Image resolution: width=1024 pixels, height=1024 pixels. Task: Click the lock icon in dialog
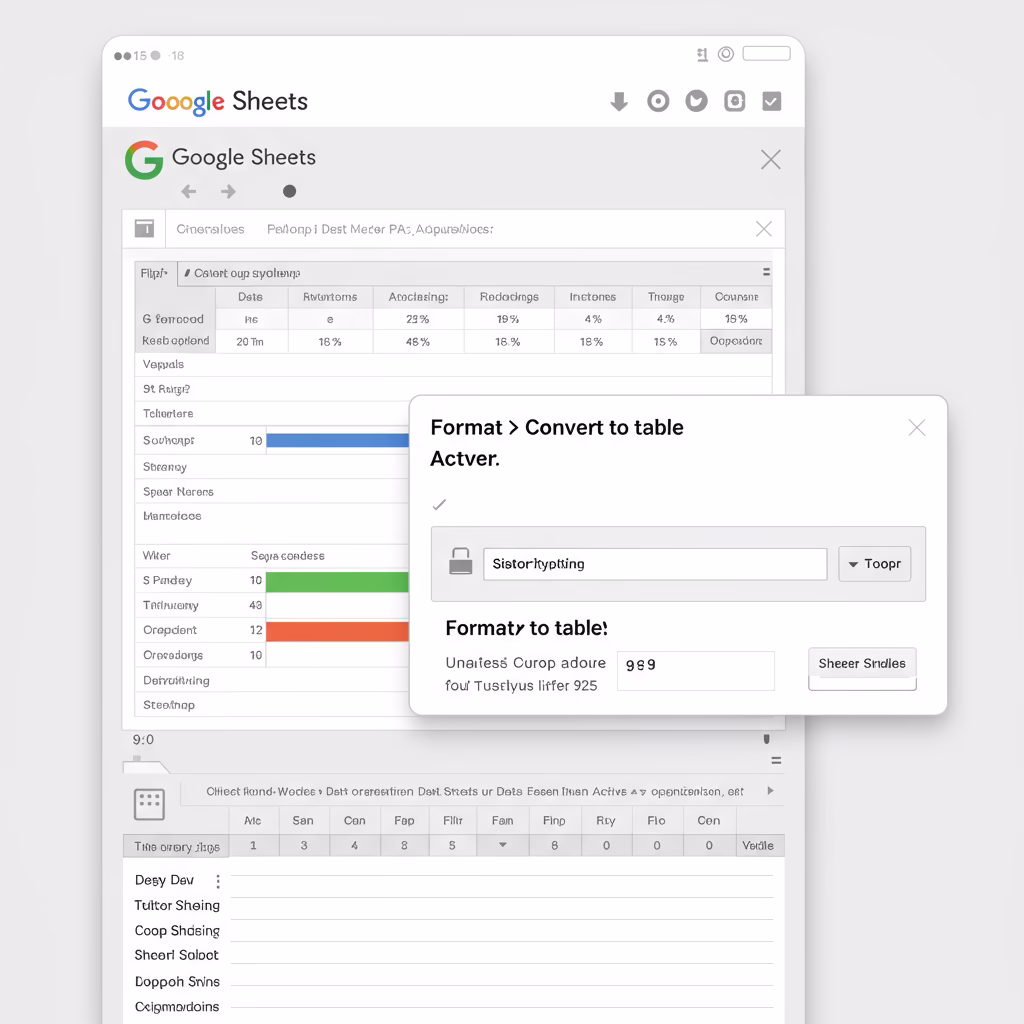[460, 562]
